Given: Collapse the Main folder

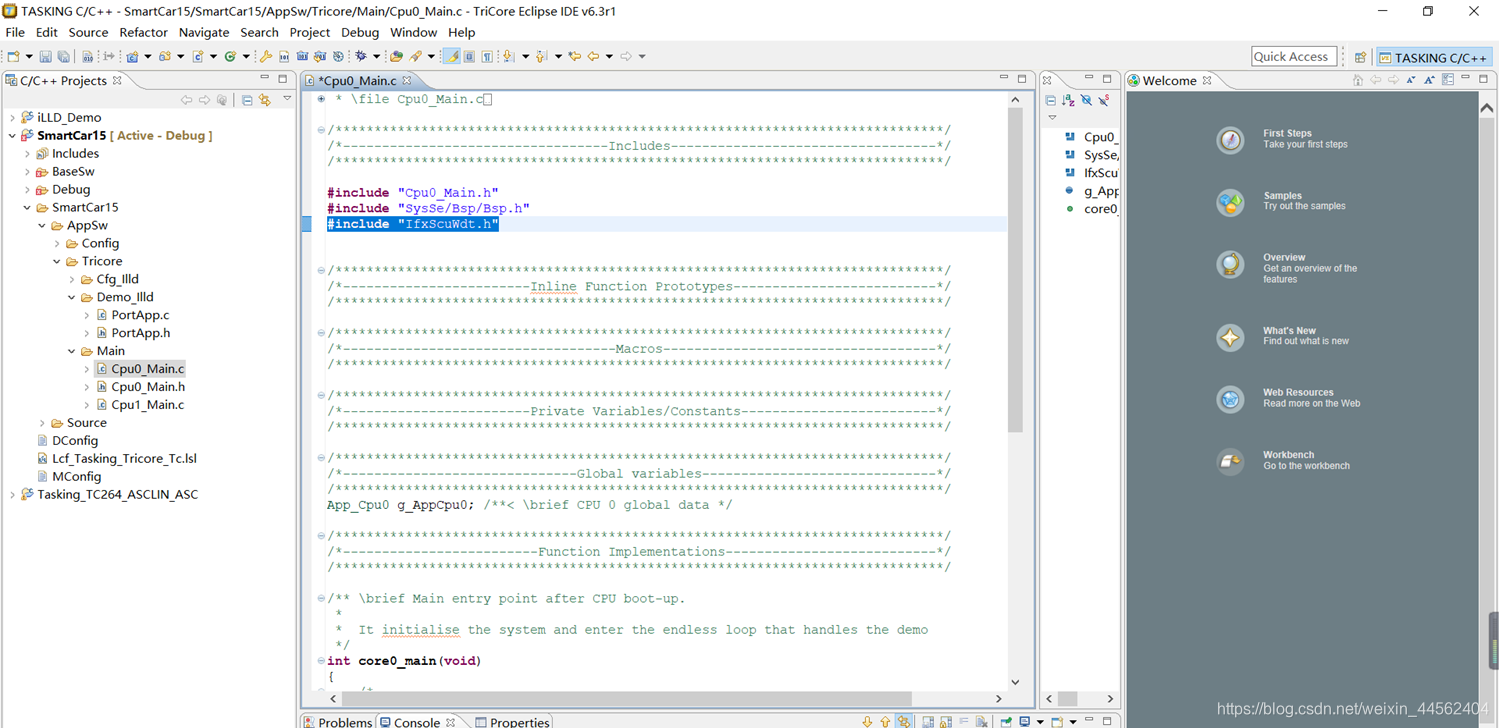Looking at the screenshot, I should (x=72, y=351).
